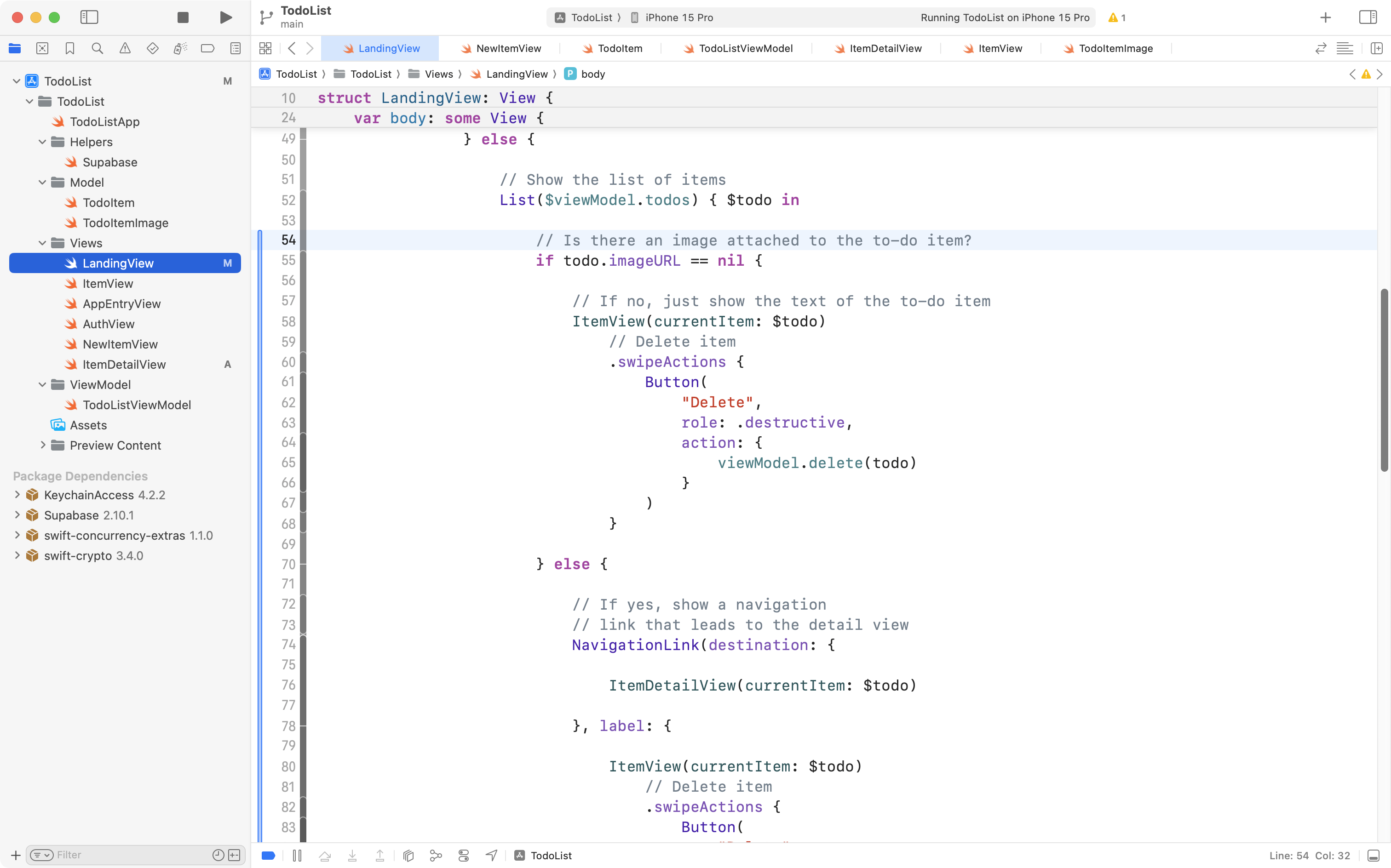Open editor options minimap icon
Screen dimensions: 1391x868
(x=1345, y=48)
